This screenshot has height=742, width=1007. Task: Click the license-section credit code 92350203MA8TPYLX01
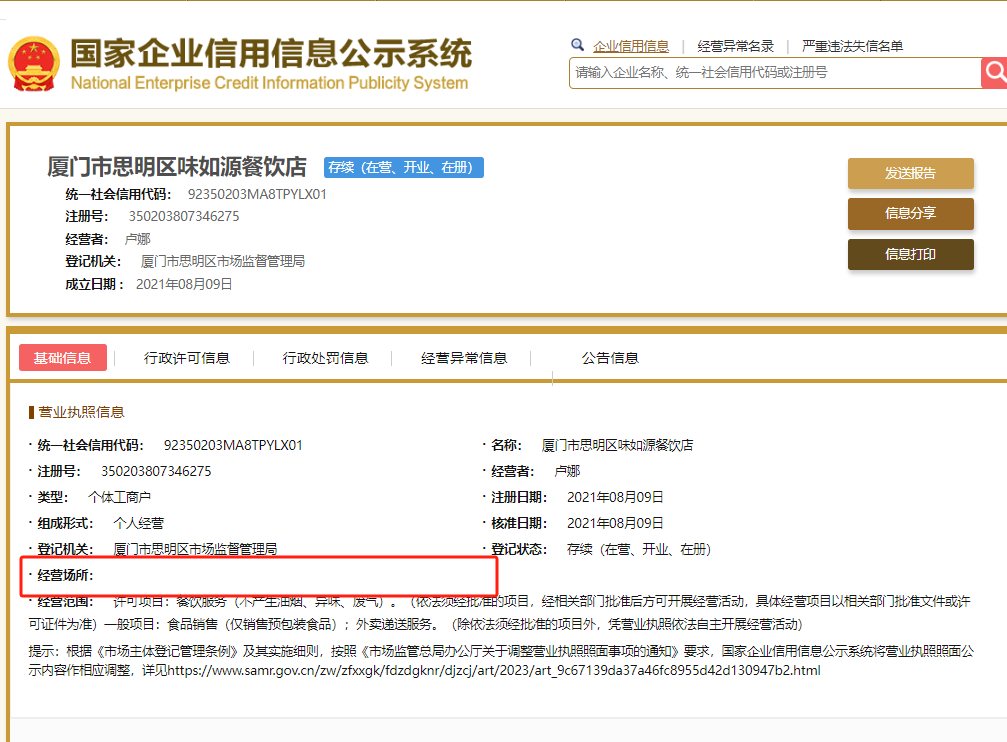tap(233, 445)
